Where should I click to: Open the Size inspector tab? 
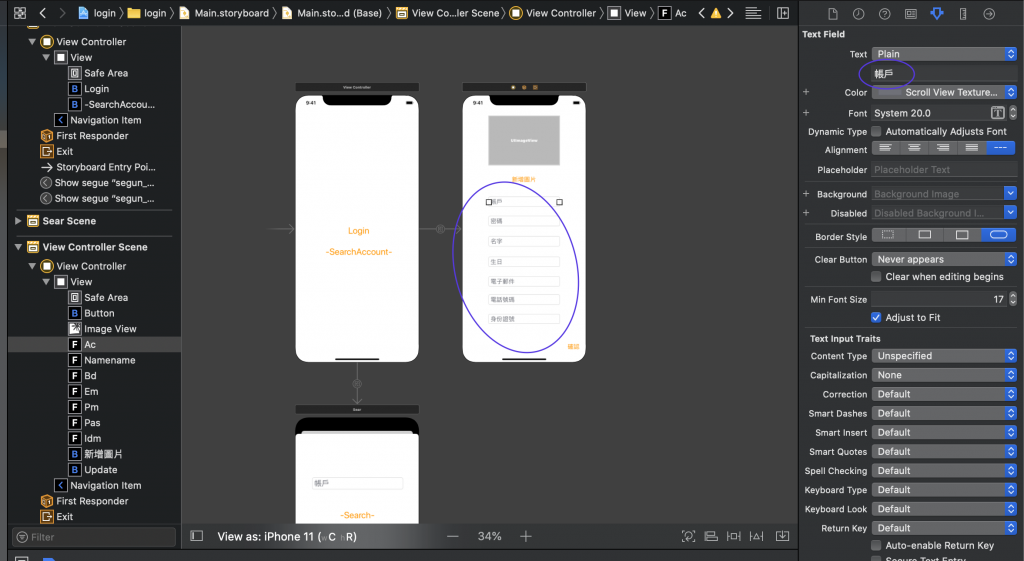963,14
